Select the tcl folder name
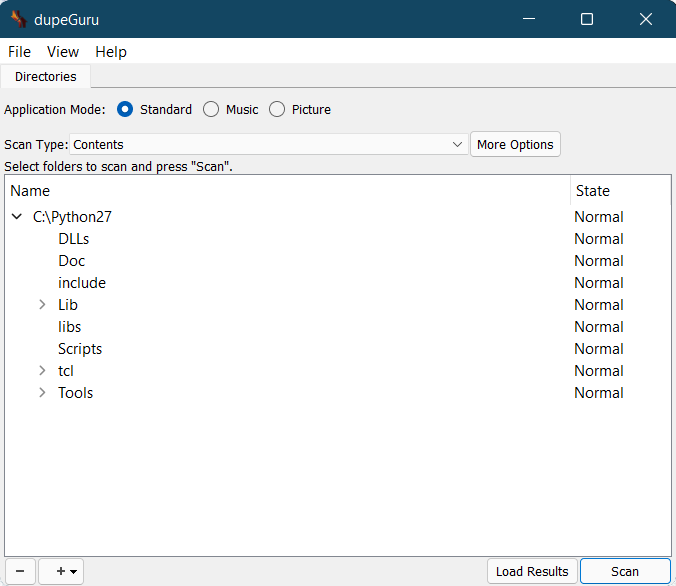 point(66,371)
